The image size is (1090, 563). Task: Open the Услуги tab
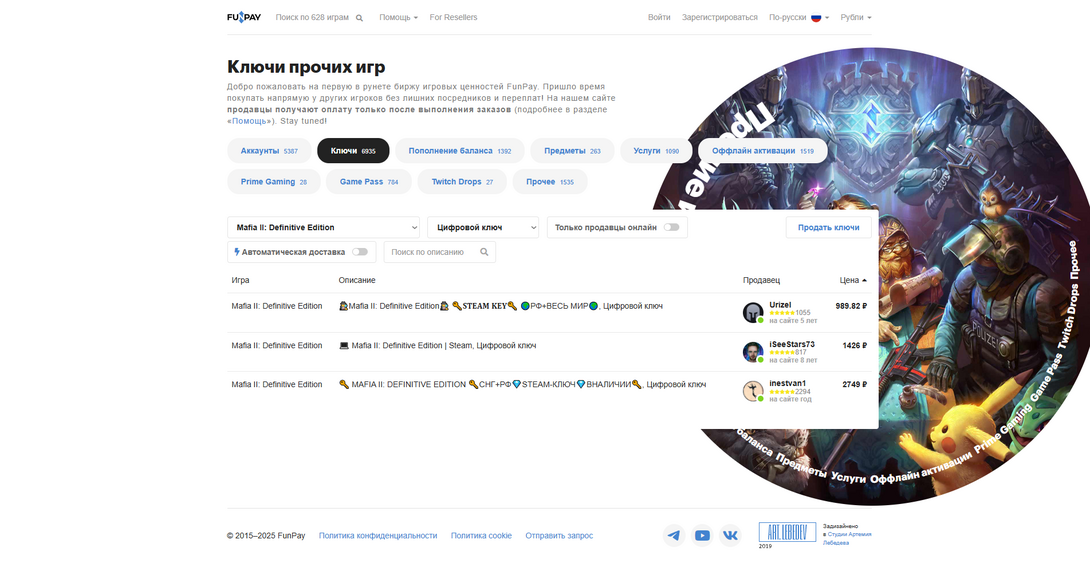click(x=656, y=151)
